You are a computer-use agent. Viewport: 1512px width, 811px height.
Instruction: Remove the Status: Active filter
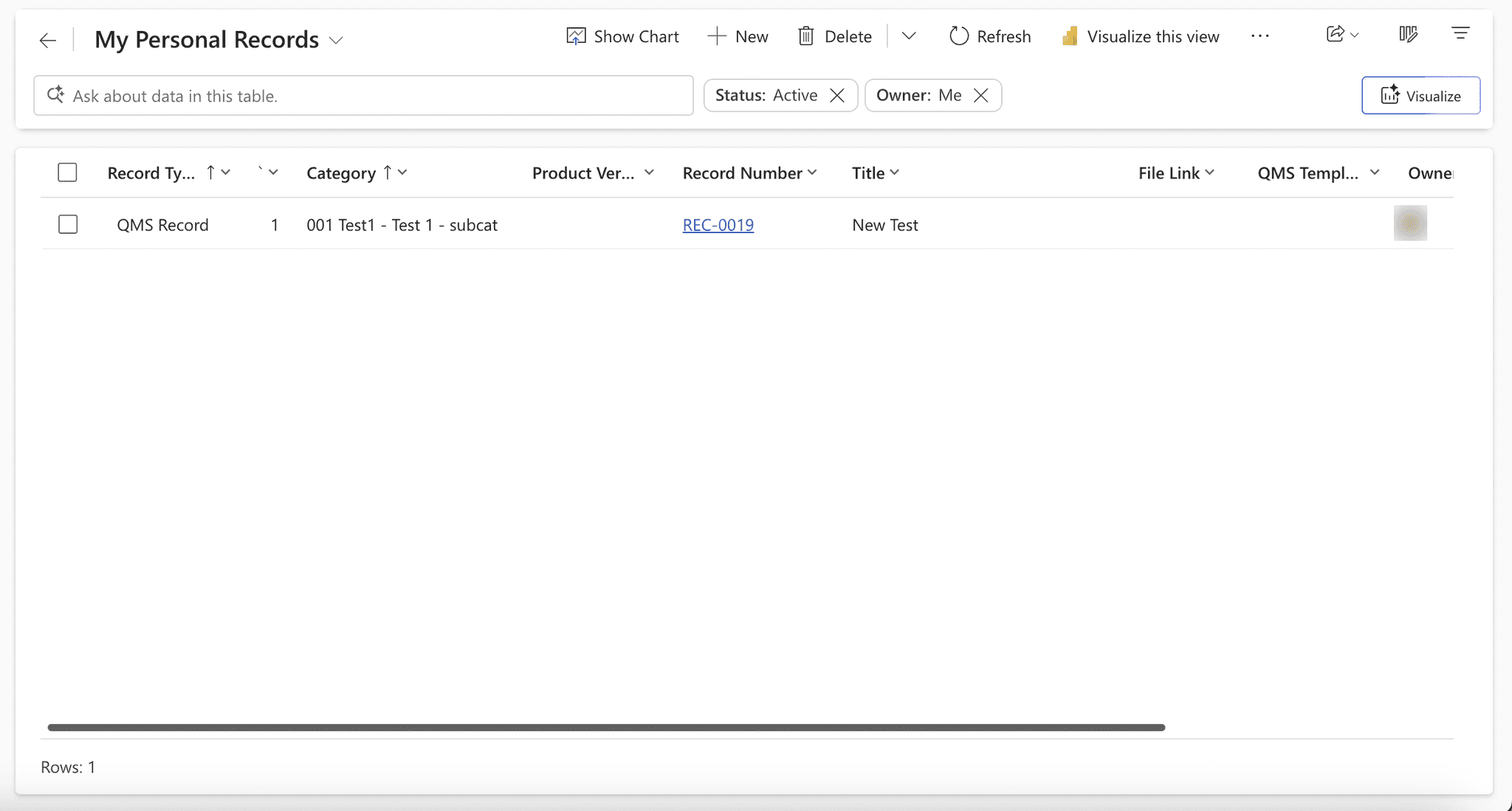point(837,95)
